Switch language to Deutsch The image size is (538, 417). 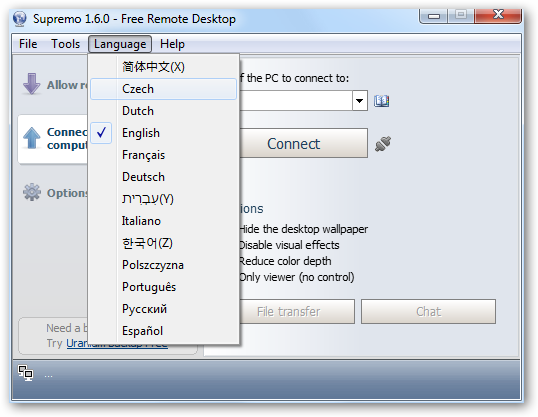(163, 177)
